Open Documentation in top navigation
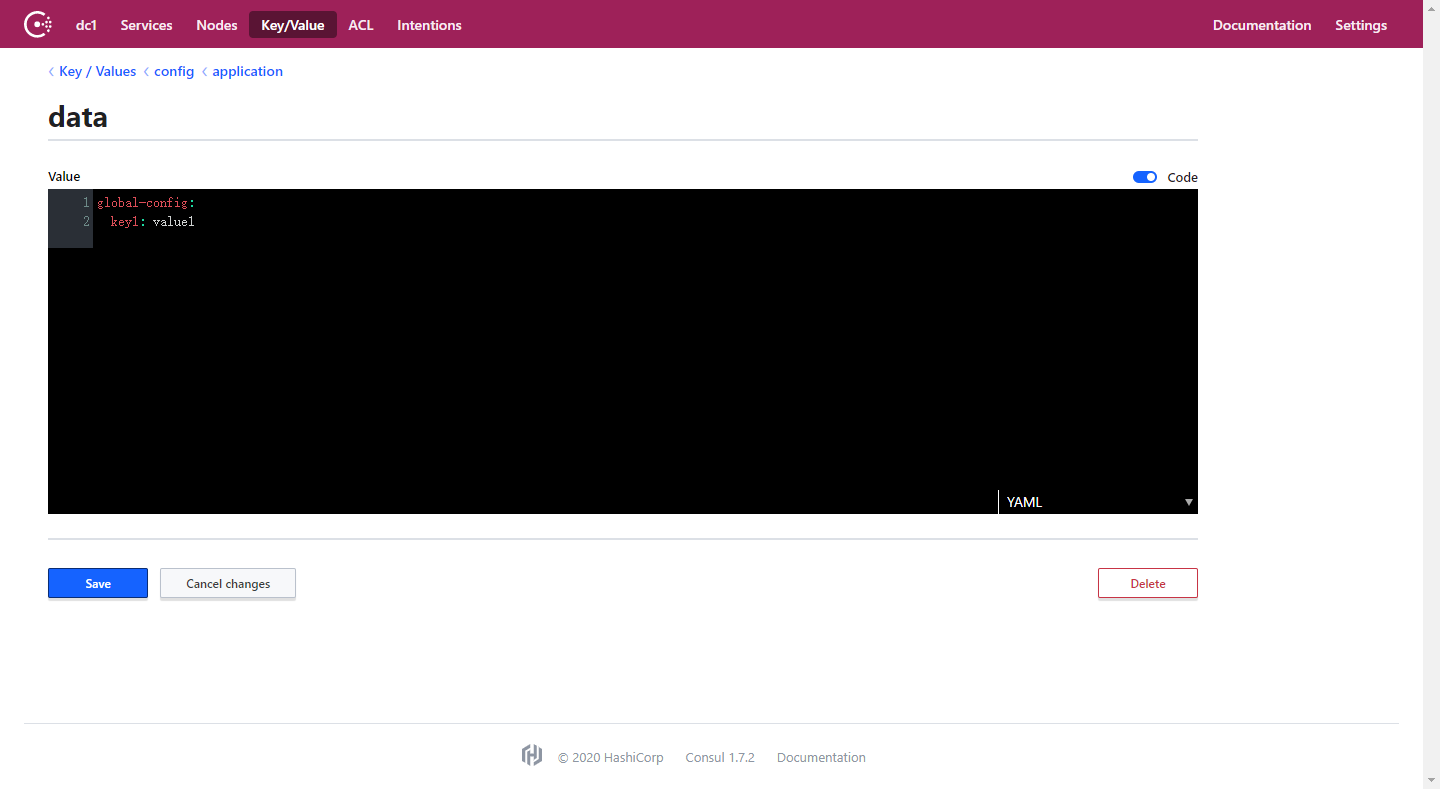 (1262, 25)
